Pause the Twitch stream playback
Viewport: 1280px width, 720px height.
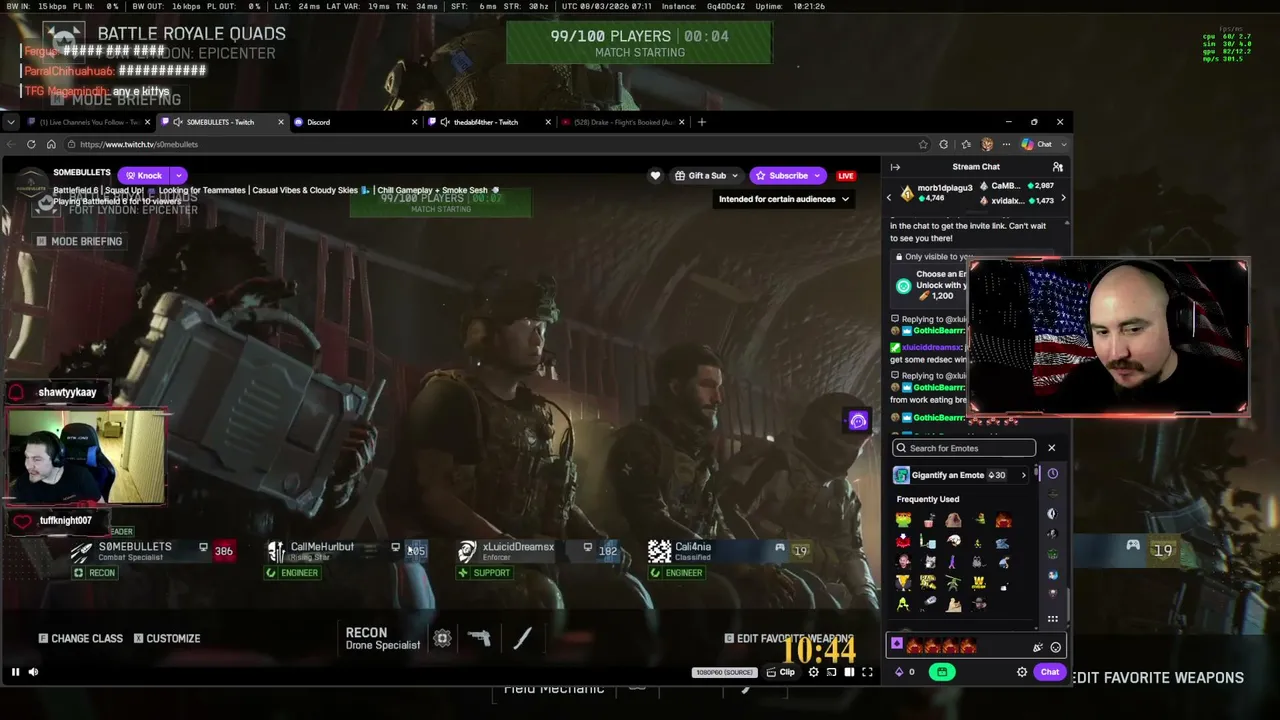click(x=15, y=672)
